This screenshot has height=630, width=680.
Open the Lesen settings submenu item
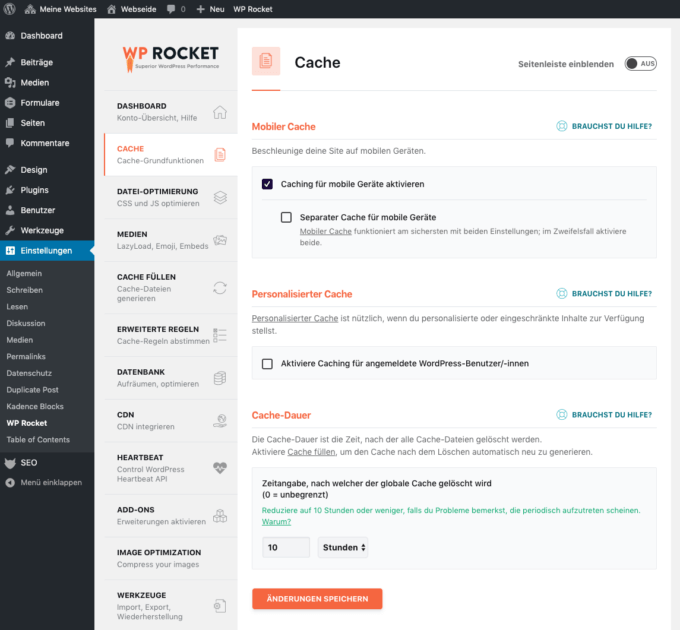click(17, 307)
